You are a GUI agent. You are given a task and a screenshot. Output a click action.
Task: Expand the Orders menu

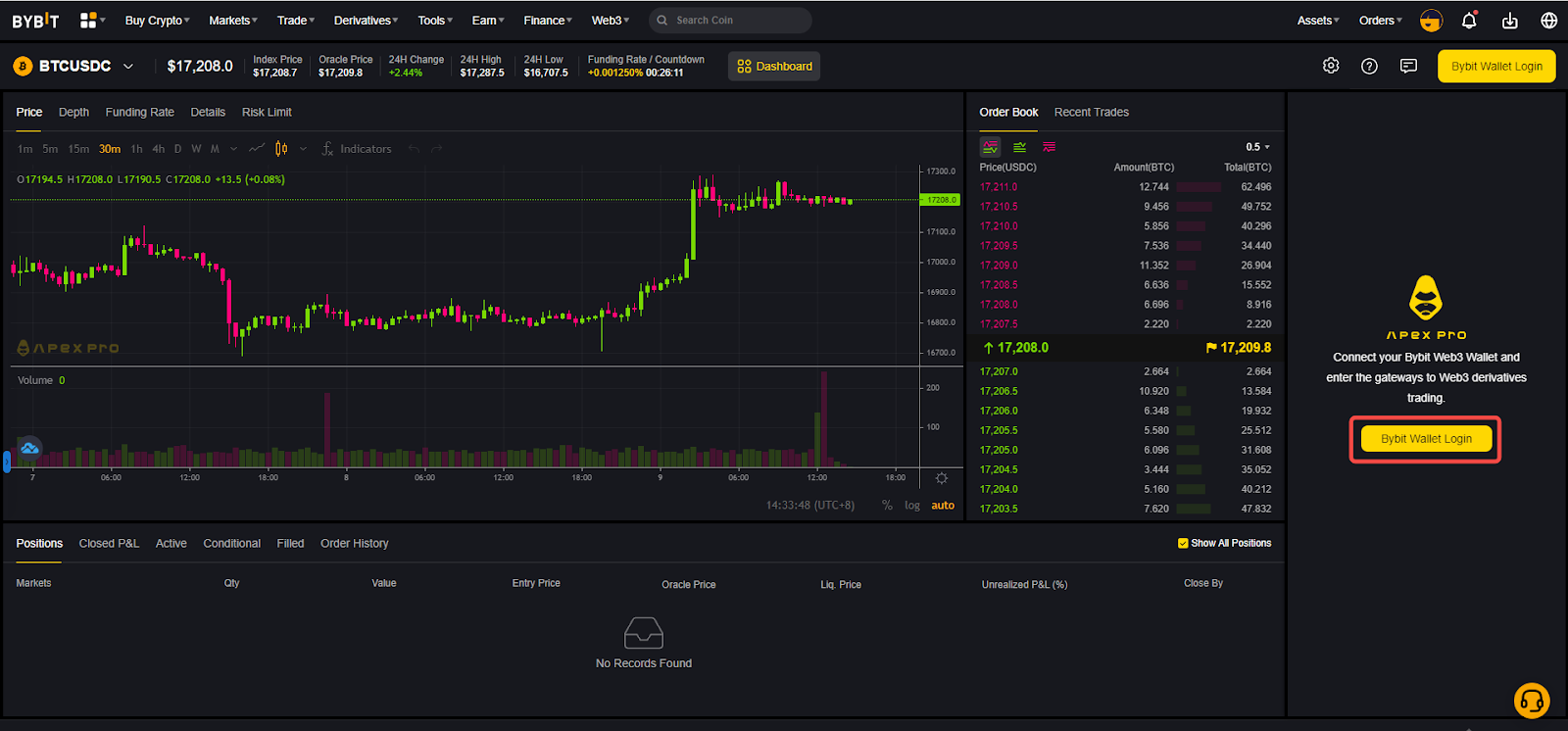(x=1380, y=21)
